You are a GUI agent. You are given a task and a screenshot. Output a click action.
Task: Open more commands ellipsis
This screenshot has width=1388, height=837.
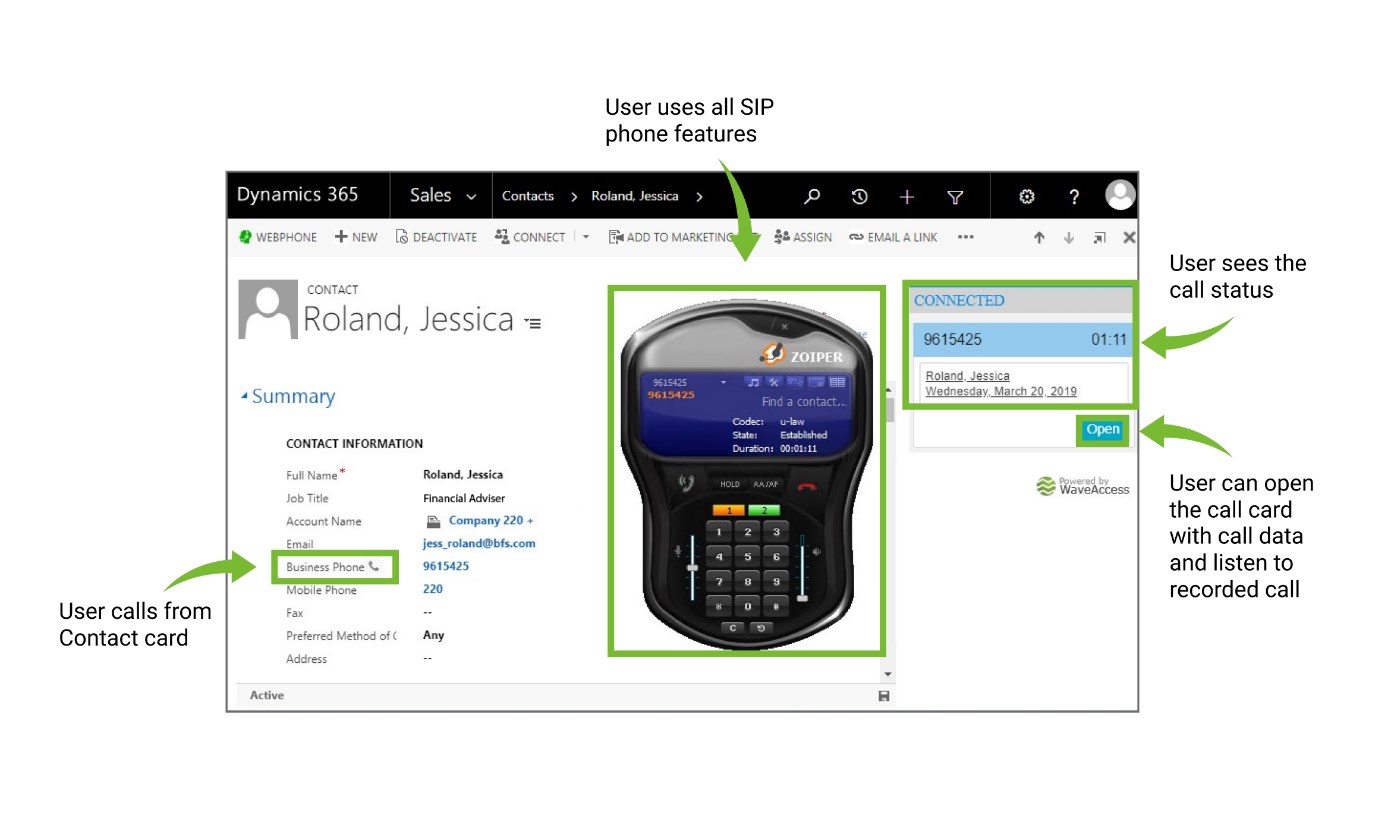[965, 237]
